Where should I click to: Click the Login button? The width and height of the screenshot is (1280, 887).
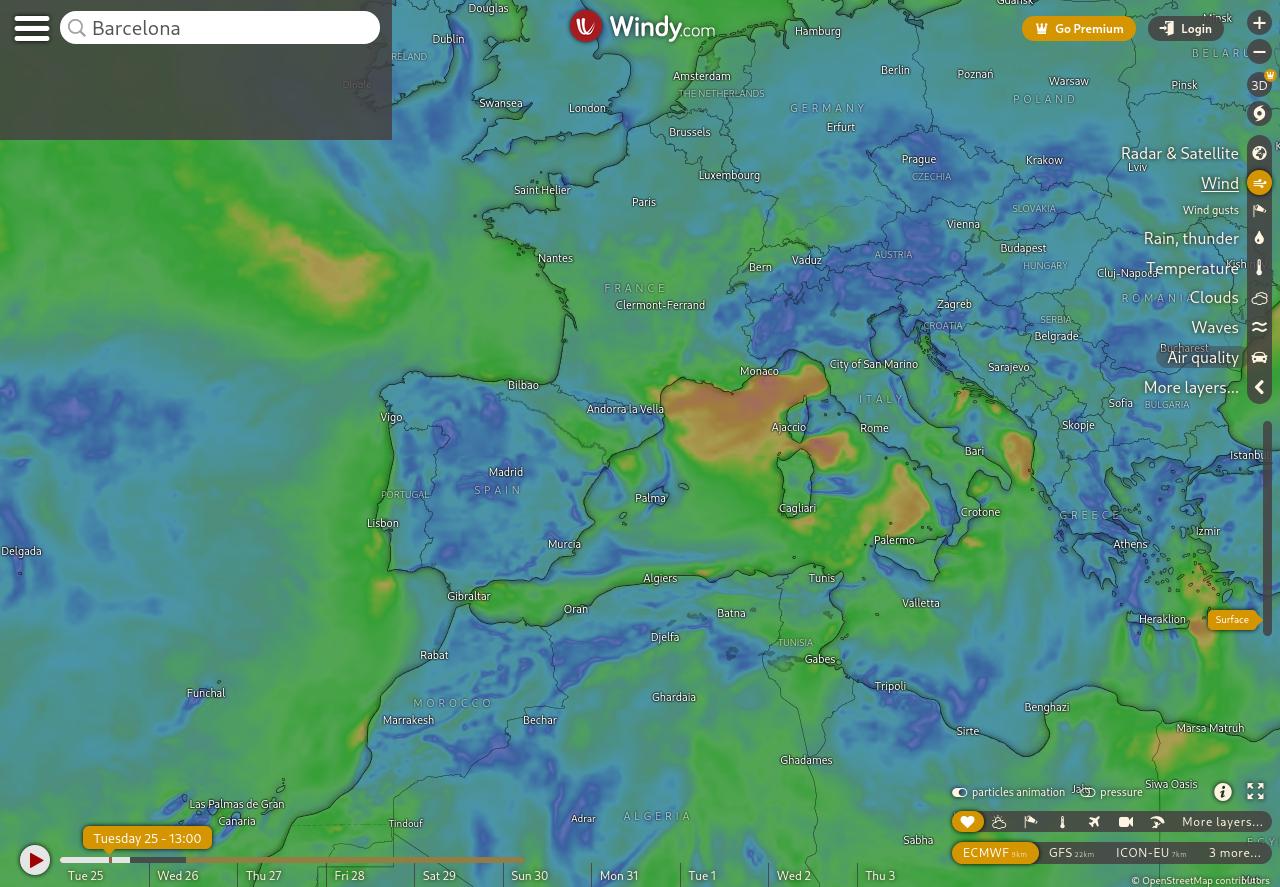(x=1186, y=29)
